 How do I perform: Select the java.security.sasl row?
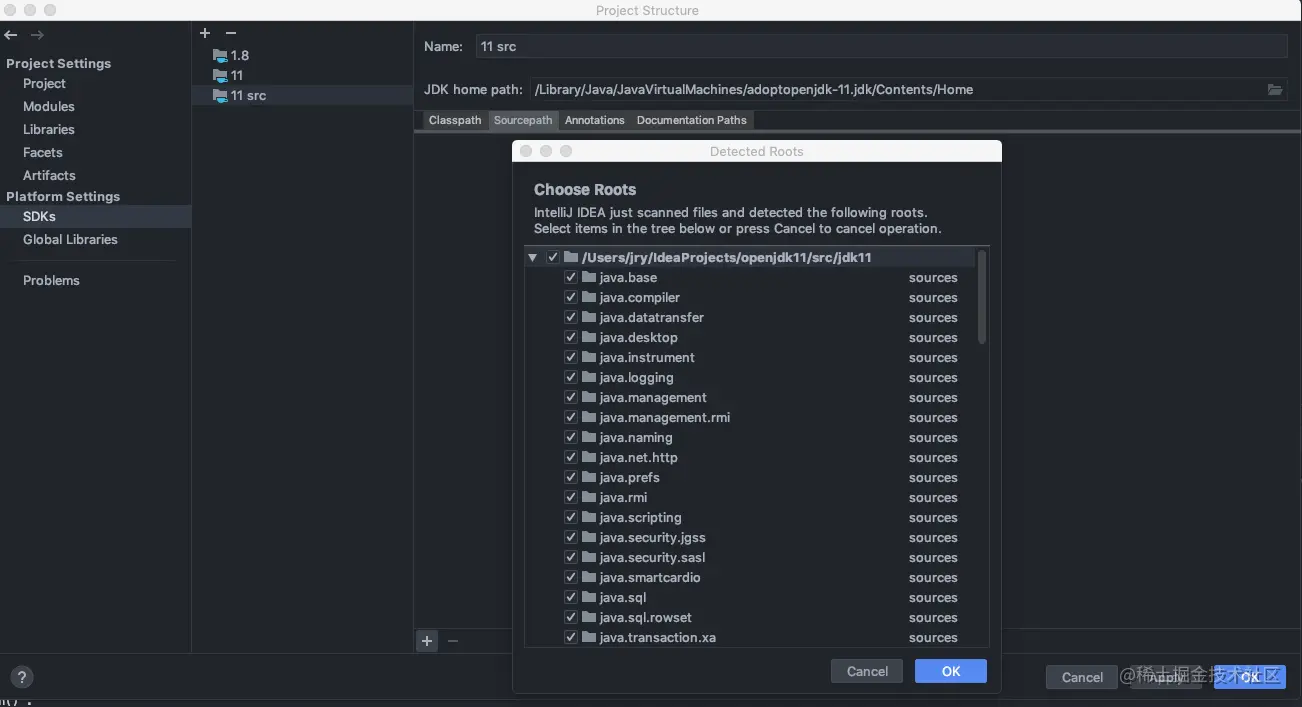(x=750, y=557)
